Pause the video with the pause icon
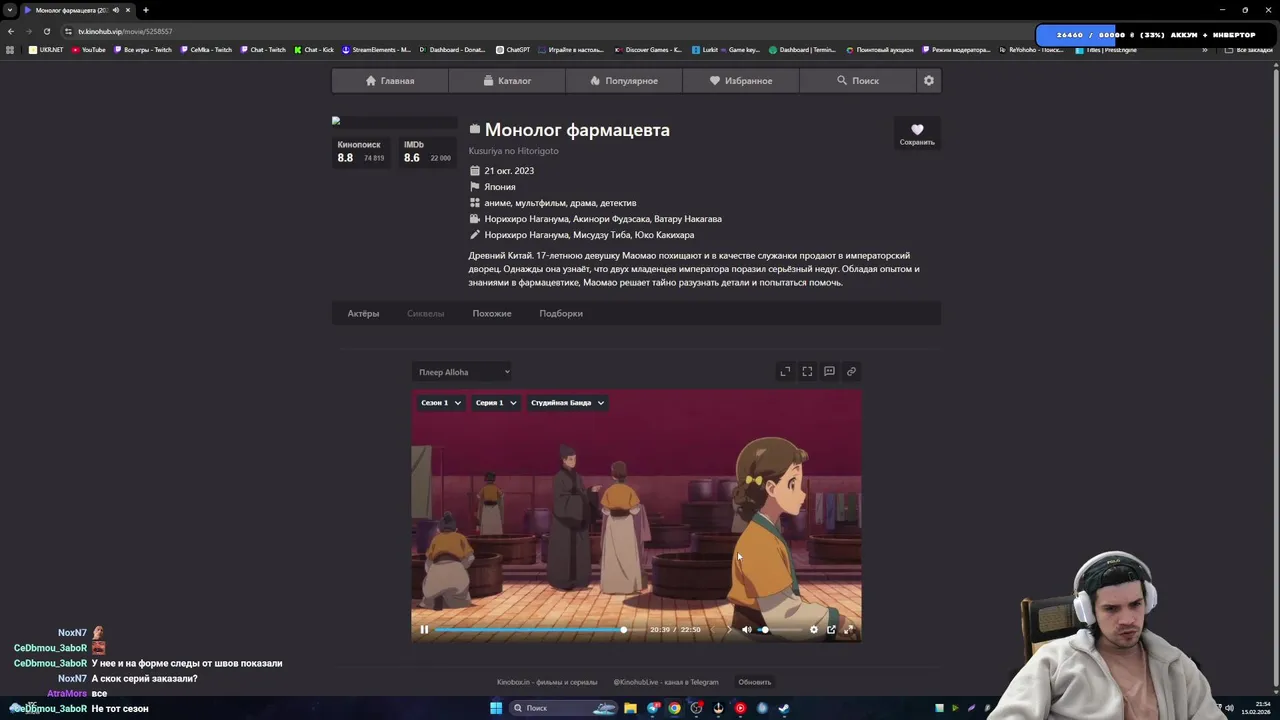This screenshot has height=720, width=1280. coord(424,629)
